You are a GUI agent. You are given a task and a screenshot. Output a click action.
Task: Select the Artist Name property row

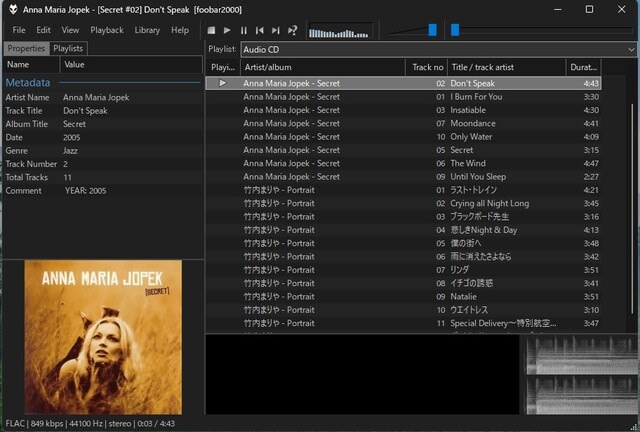[103, 97]
